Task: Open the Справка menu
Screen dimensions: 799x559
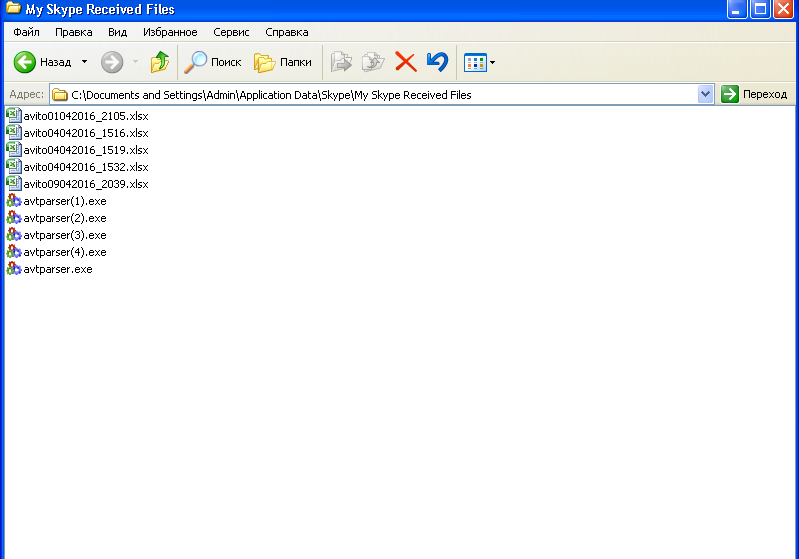Action: pyautogui.click(x=287, y=32)
